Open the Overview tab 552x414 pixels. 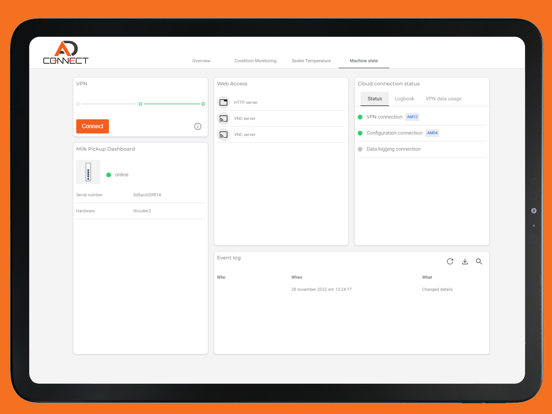201,61
